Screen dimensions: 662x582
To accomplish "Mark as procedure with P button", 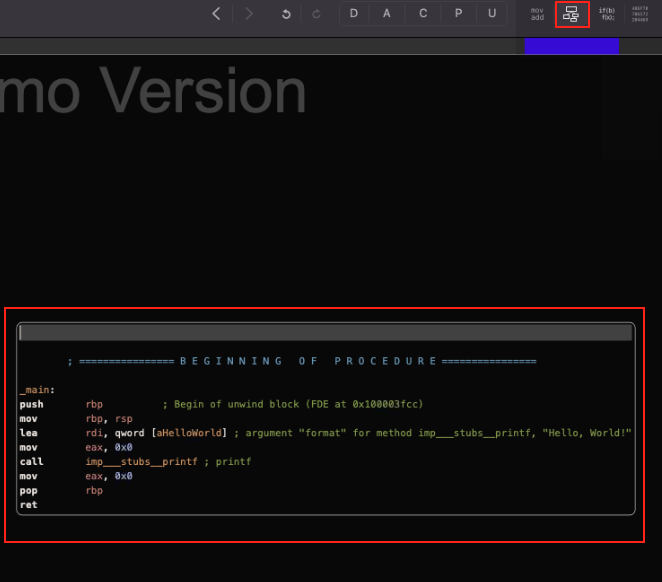I will [457, 14].
